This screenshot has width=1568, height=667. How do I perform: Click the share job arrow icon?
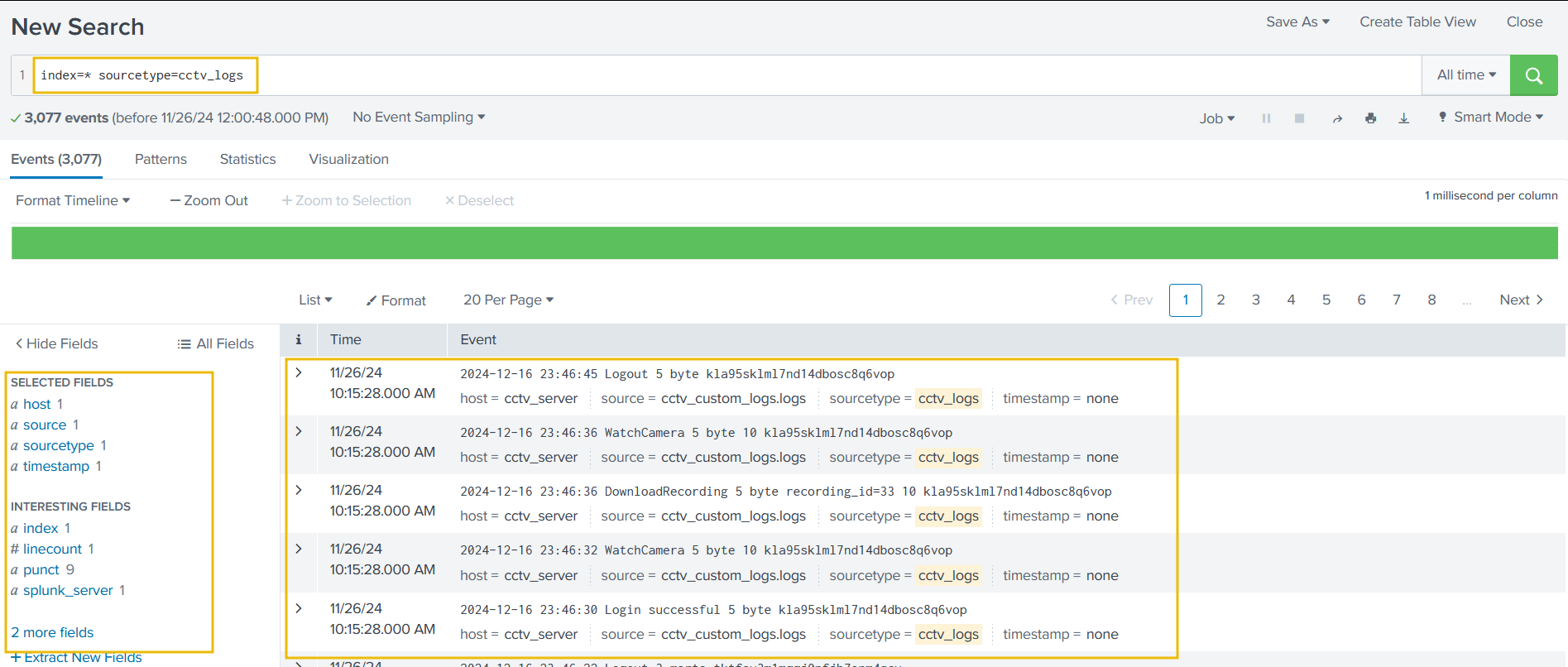pyautogui.click(x=1337, y=118)
